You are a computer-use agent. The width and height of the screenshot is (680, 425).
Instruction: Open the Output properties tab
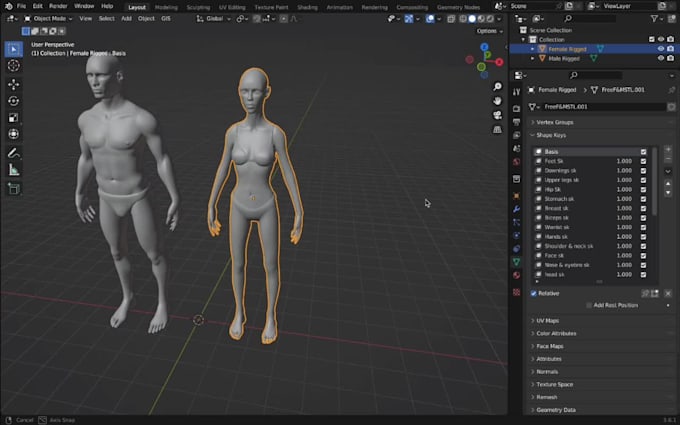(516, 122)
